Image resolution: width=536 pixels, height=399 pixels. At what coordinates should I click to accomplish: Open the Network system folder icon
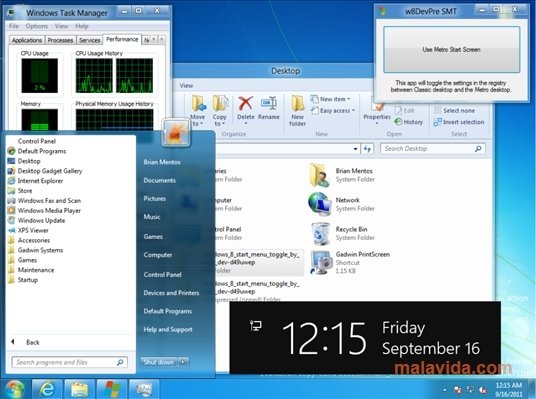point(320,204)
